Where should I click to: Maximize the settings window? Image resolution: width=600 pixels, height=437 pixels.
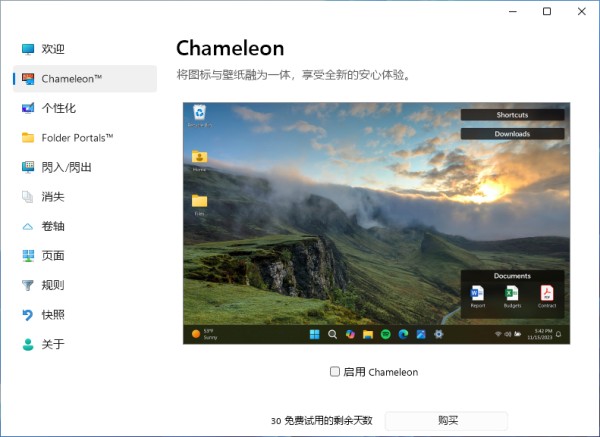pyautogui.click(x=547, y=11)
